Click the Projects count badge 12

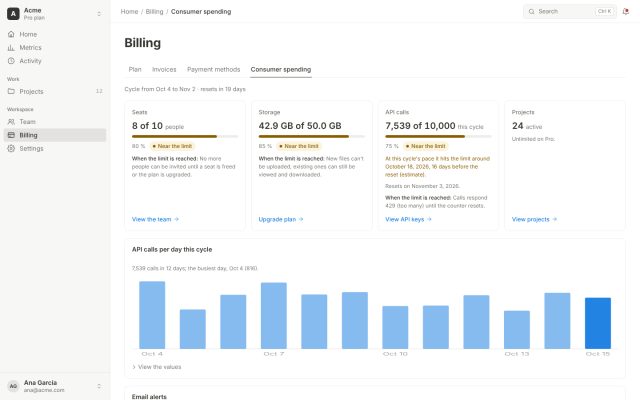99,91
